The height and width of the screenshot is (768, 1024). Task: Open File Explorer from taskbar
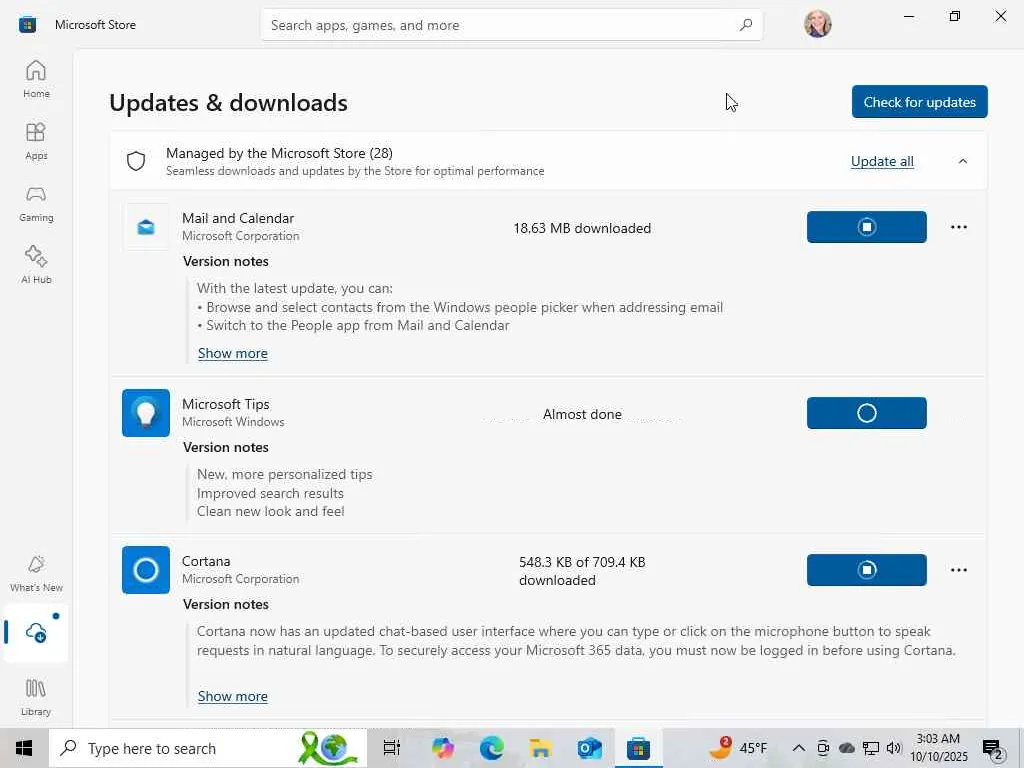(540, 748)
